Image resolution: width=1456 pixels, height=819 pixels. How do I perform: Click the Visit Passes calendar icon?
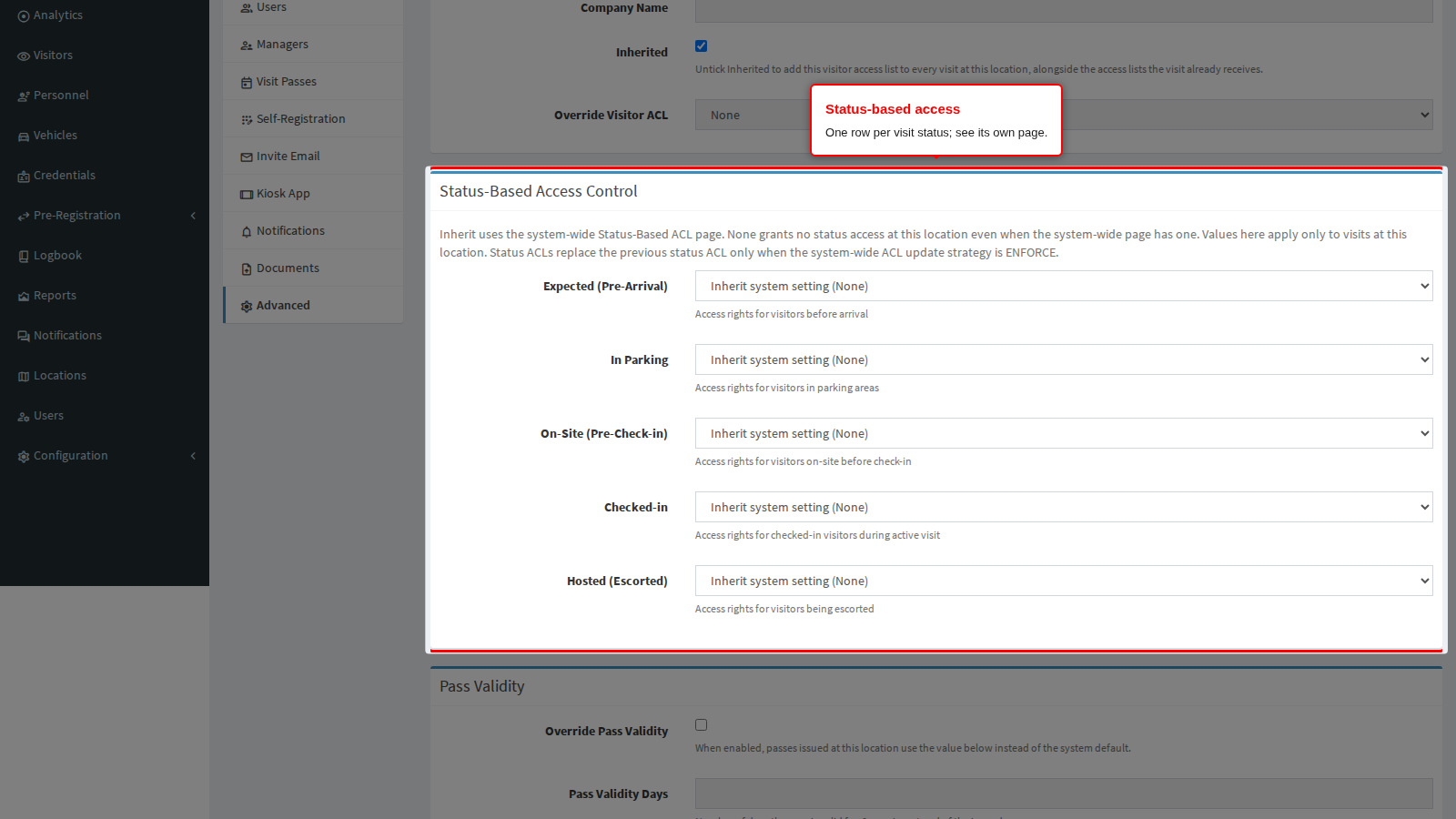[247, 83]
